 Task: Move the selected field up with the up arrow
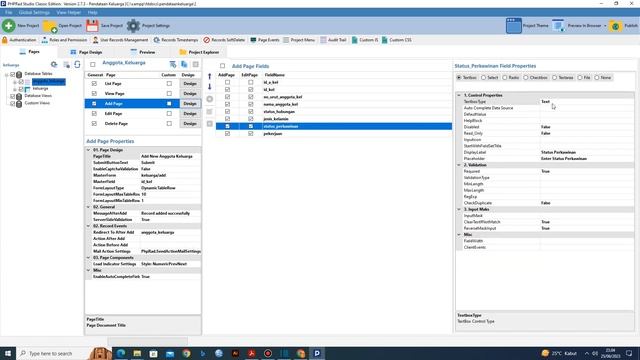click(x=210, y=76)
